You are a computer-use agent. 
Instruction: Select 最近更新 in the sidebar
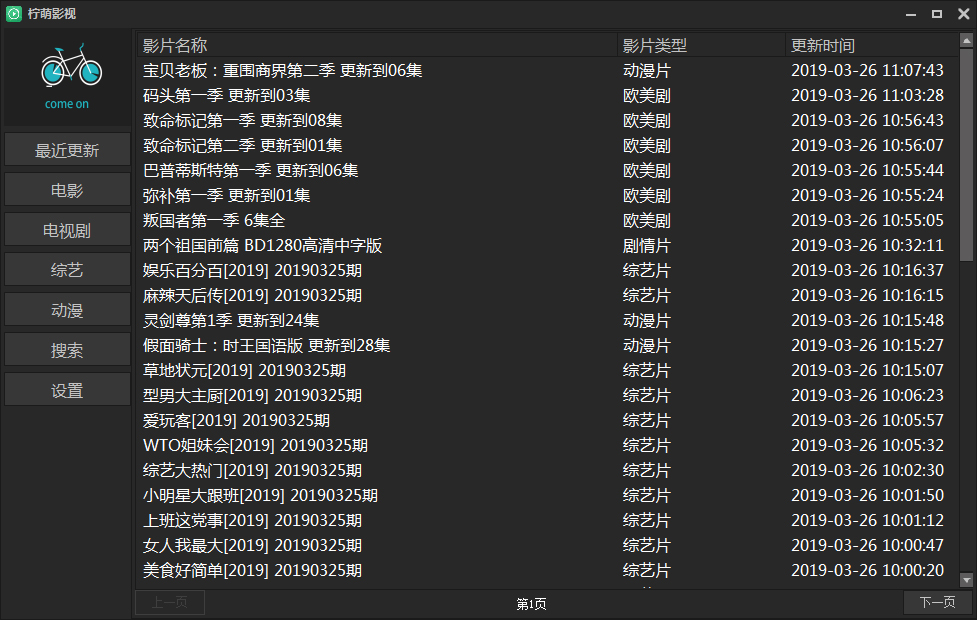coord(66,149)
